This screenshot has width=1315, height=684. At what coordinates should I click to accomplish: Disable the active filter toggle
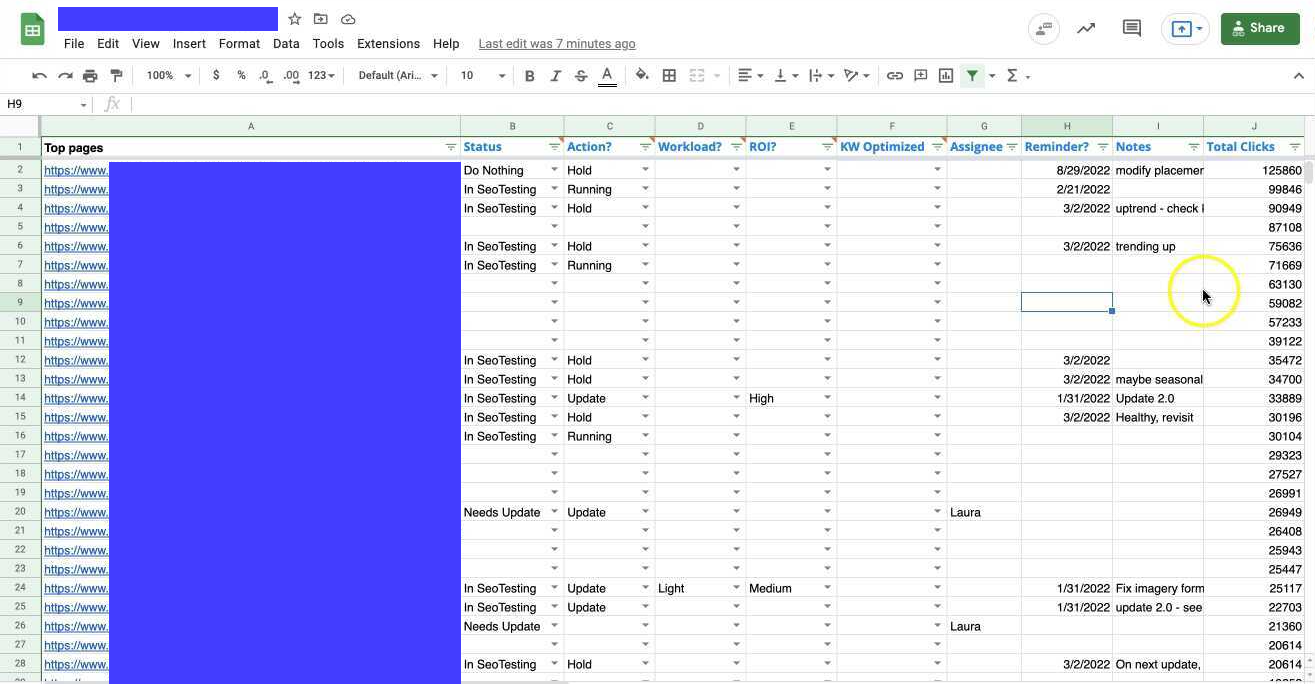point(971,75)
